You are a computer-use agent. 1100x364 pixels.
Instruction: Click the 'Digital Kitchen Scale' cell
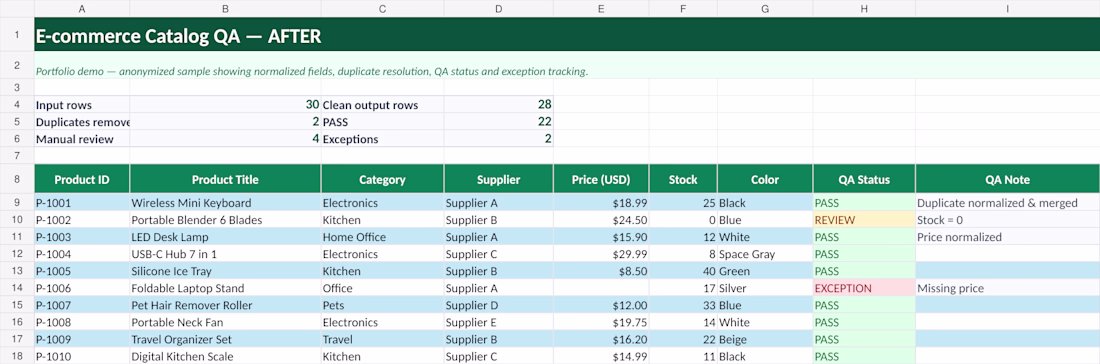click(x=225, y=356)
